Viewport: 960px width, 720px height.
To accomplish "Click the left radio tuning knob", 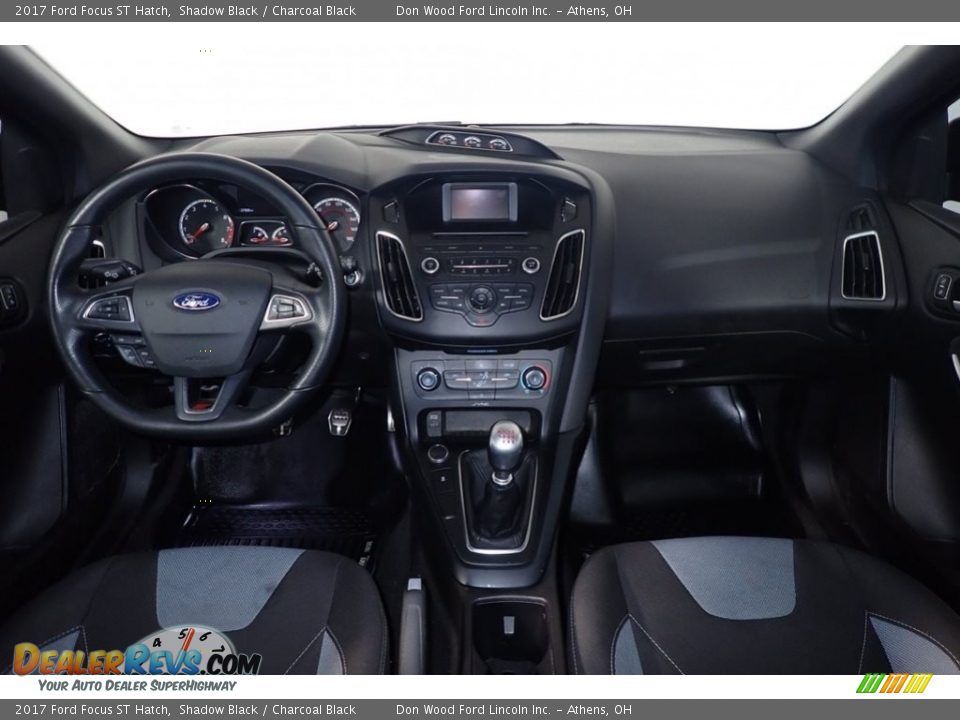I will coord(431,263).
